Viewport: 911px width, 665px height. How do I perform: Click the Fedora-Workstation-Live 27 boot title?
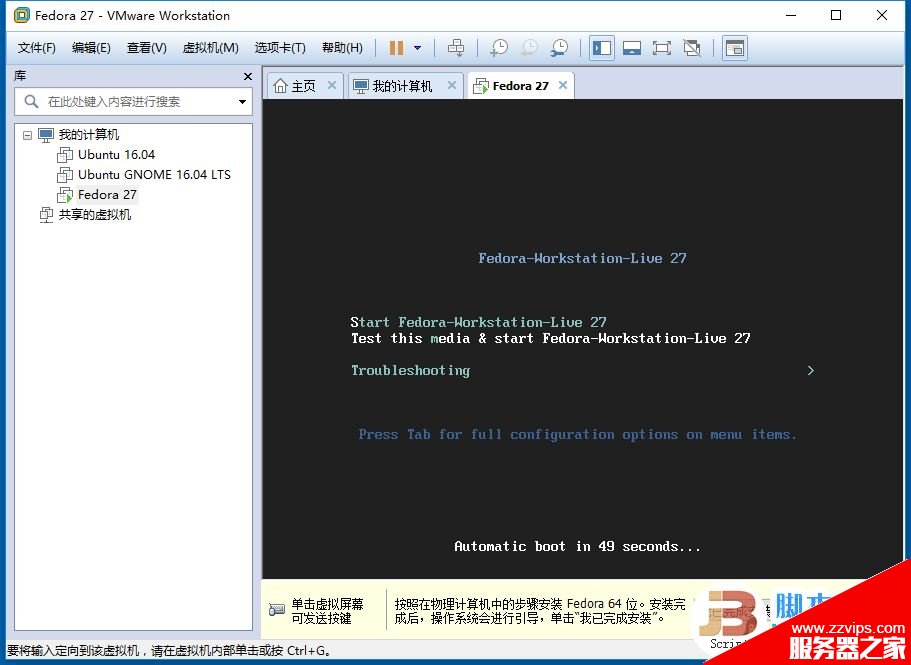coord(582,258)
